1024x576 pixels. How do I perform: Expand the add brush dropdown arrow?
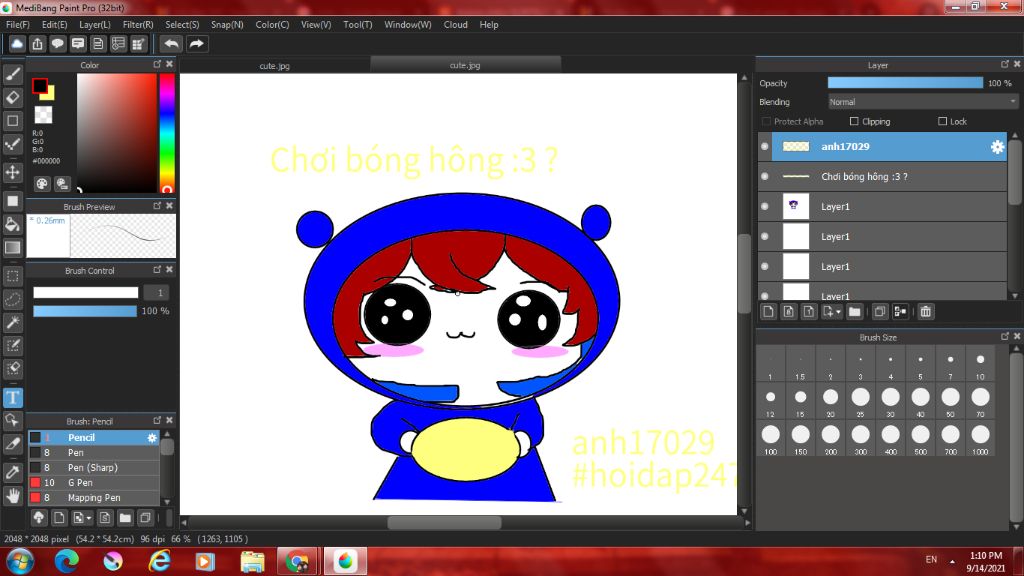point(90,518)
